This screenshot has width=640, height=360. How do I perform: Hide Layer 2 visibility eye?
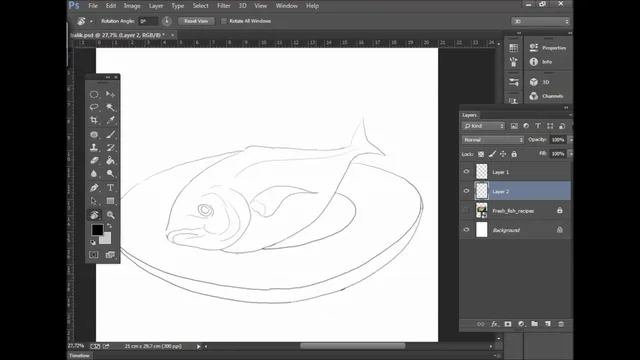466,191
